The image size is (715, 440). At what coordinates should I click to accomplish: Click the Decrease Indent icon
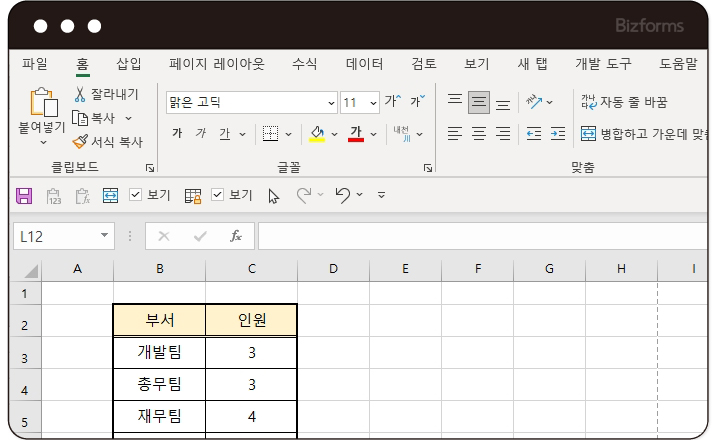click(533, 133)
